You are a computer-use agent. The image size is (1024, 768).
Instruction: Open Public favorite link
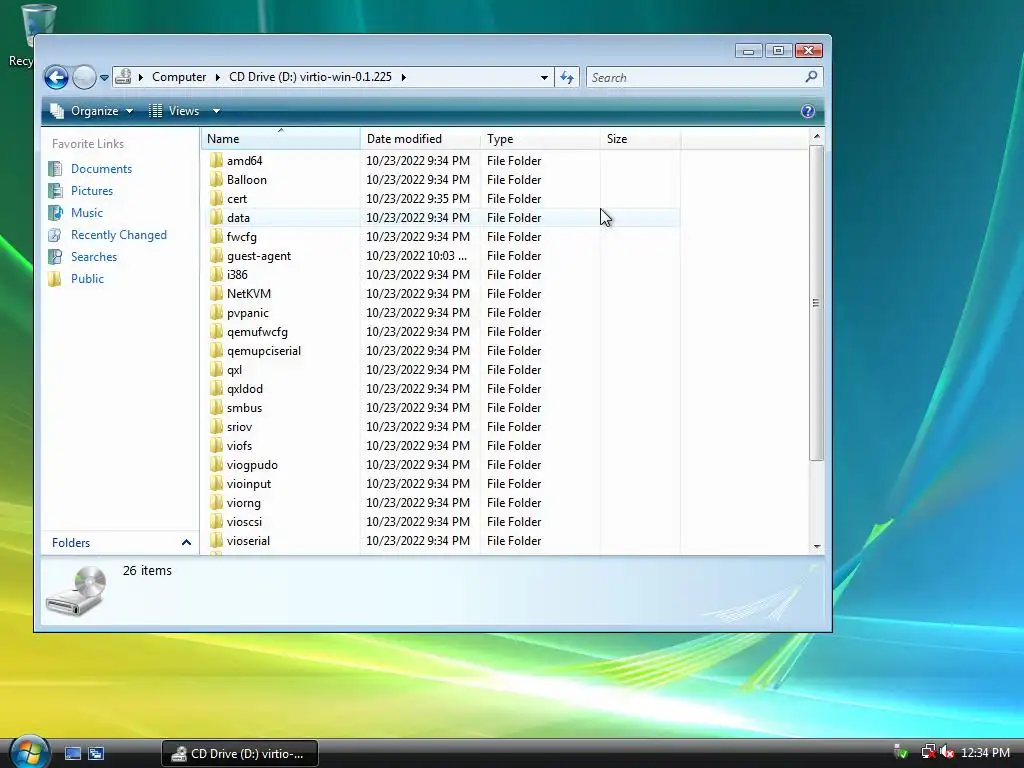87,279
